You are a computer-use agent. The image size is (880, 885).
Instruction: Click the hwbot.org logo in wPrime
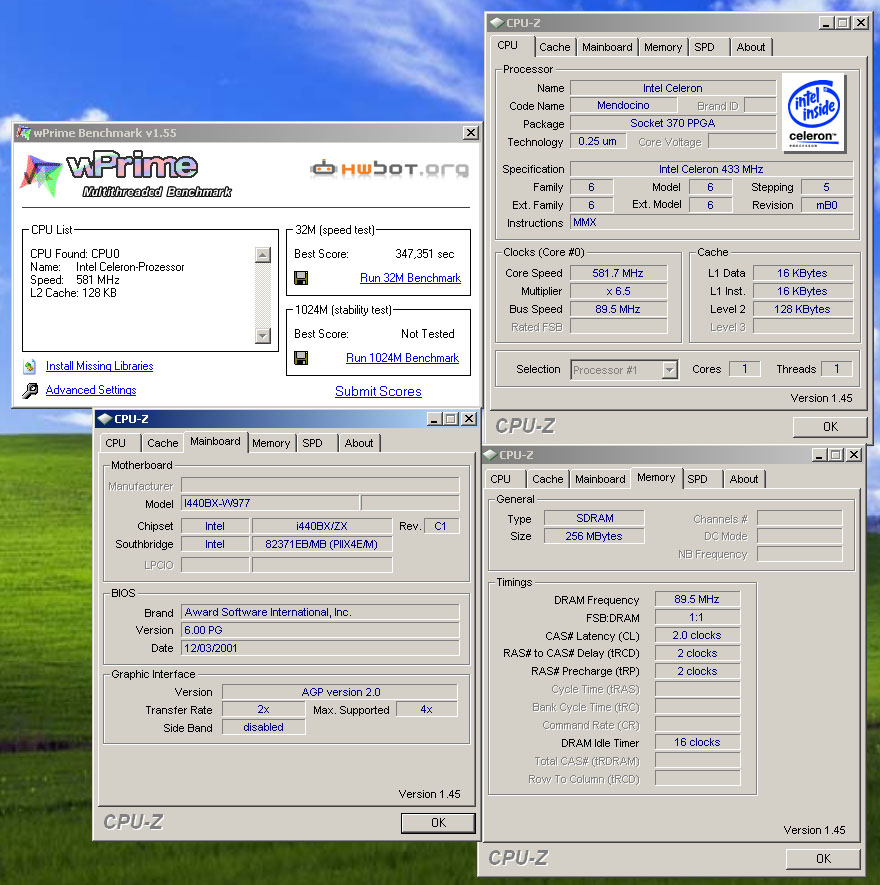point(389,168)
